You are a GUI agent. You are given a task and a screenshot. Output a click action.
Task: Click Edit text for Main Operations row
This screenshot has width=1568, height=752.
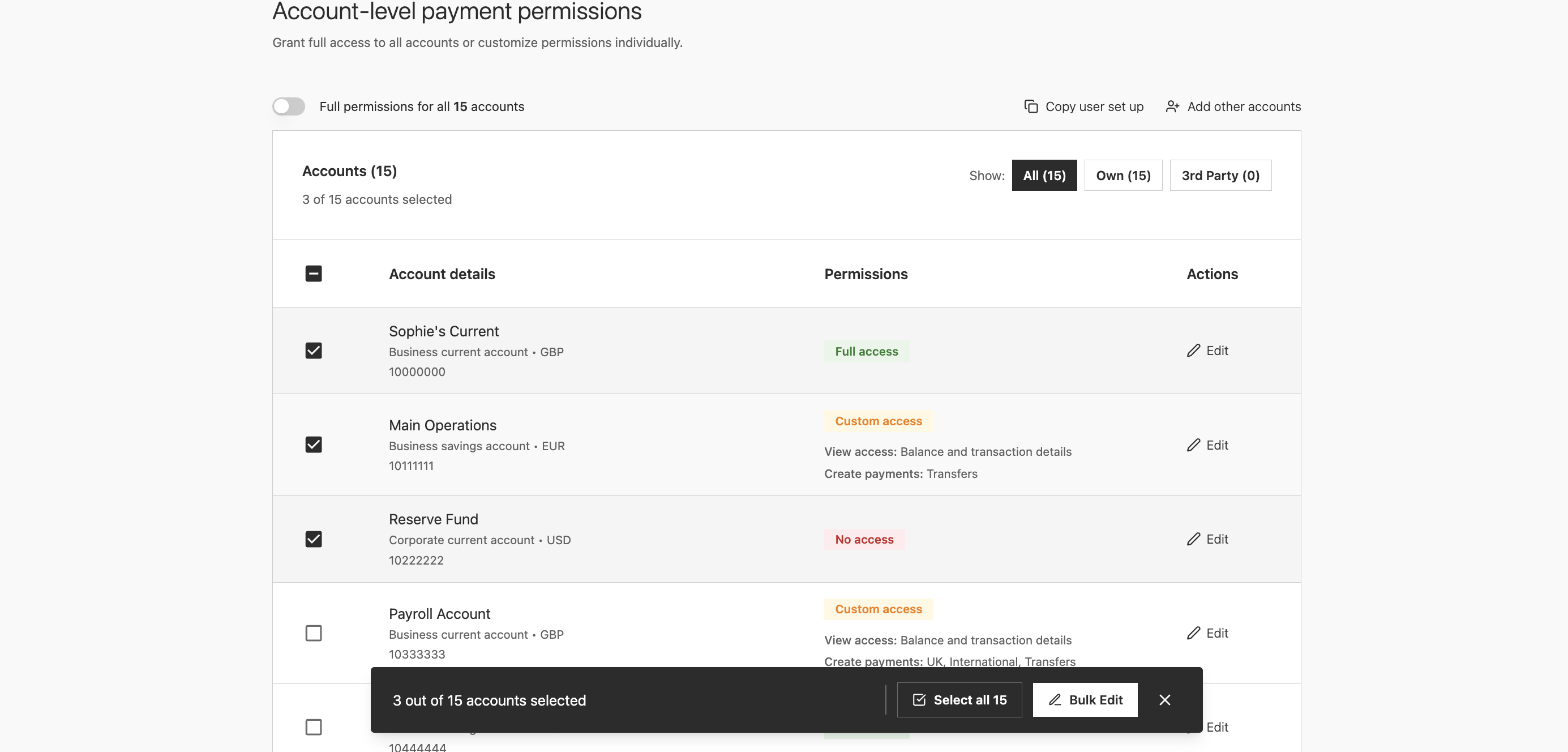pos(1217,445)
